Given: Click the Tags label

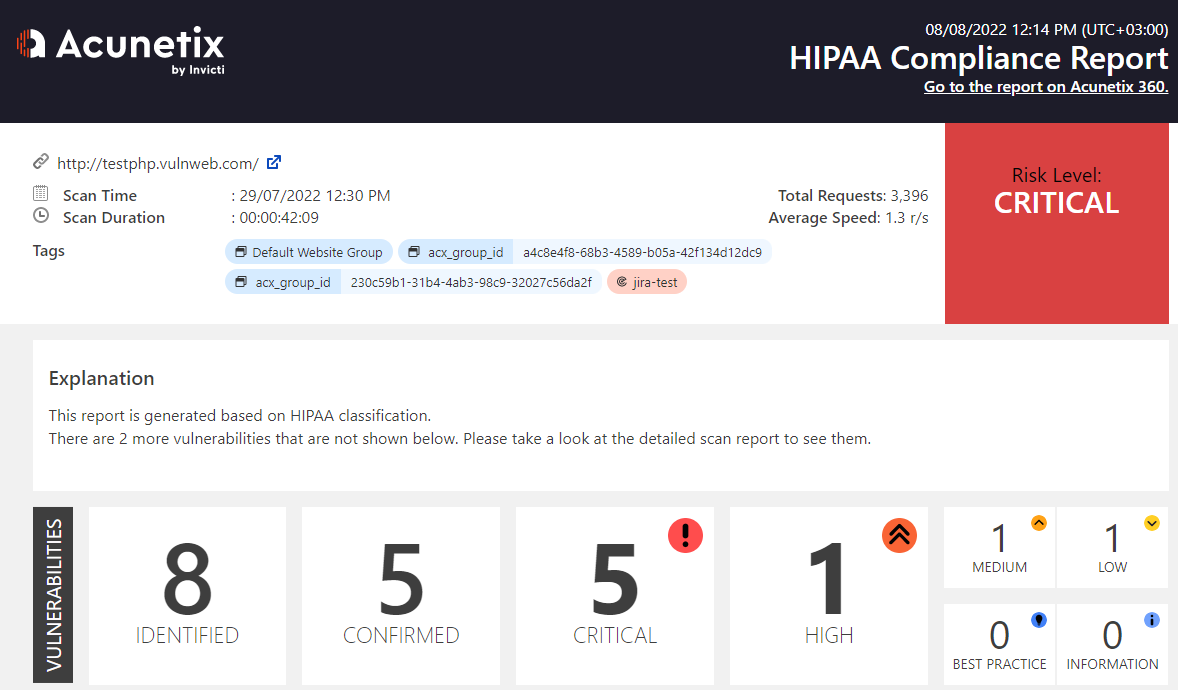Looking at the screenshot, I should point(49,251).
